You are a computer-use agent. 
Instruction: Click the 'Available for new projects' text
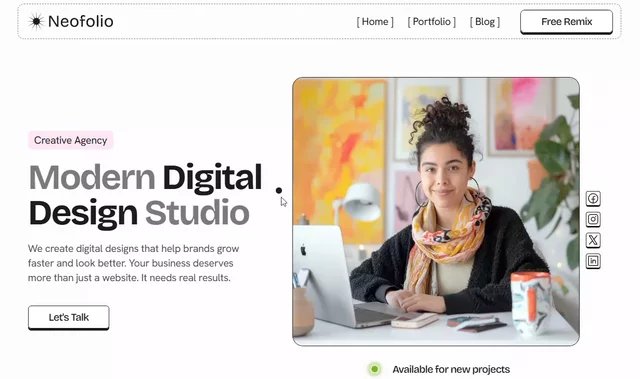click(x=451, y=369)
